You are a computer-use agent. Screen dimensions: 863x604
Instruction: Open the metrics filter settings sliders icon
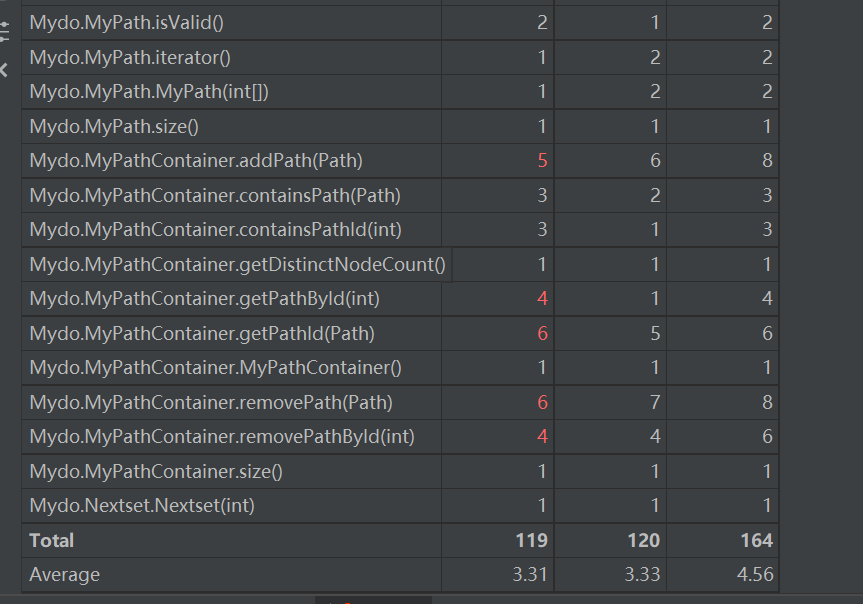4,32
